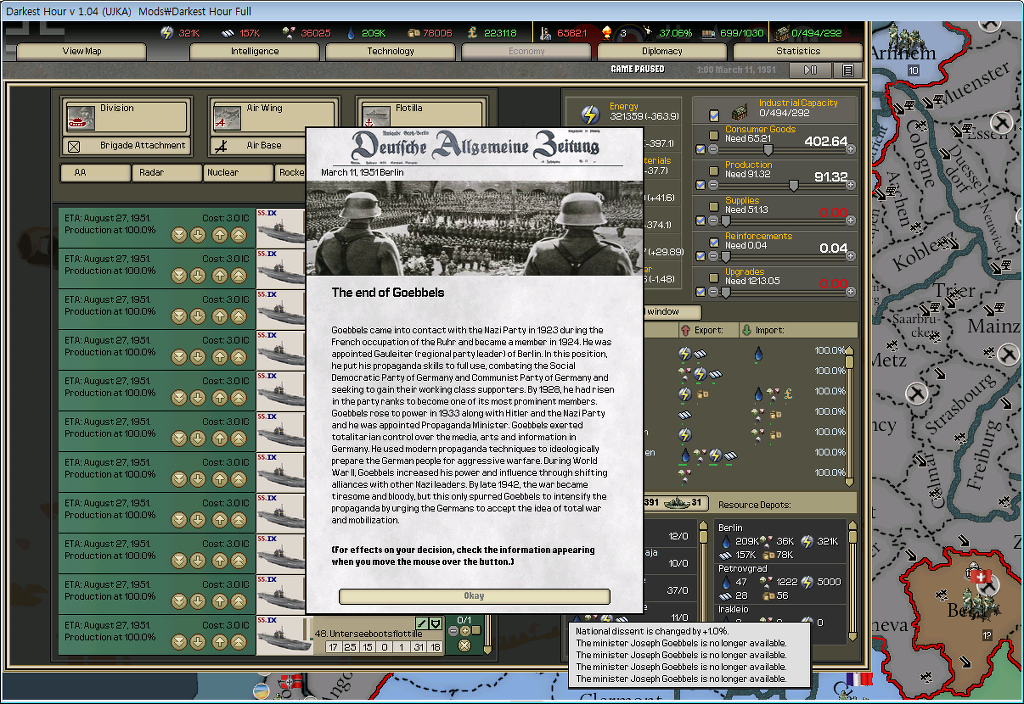Select the Division tank icon

point(82,116)
